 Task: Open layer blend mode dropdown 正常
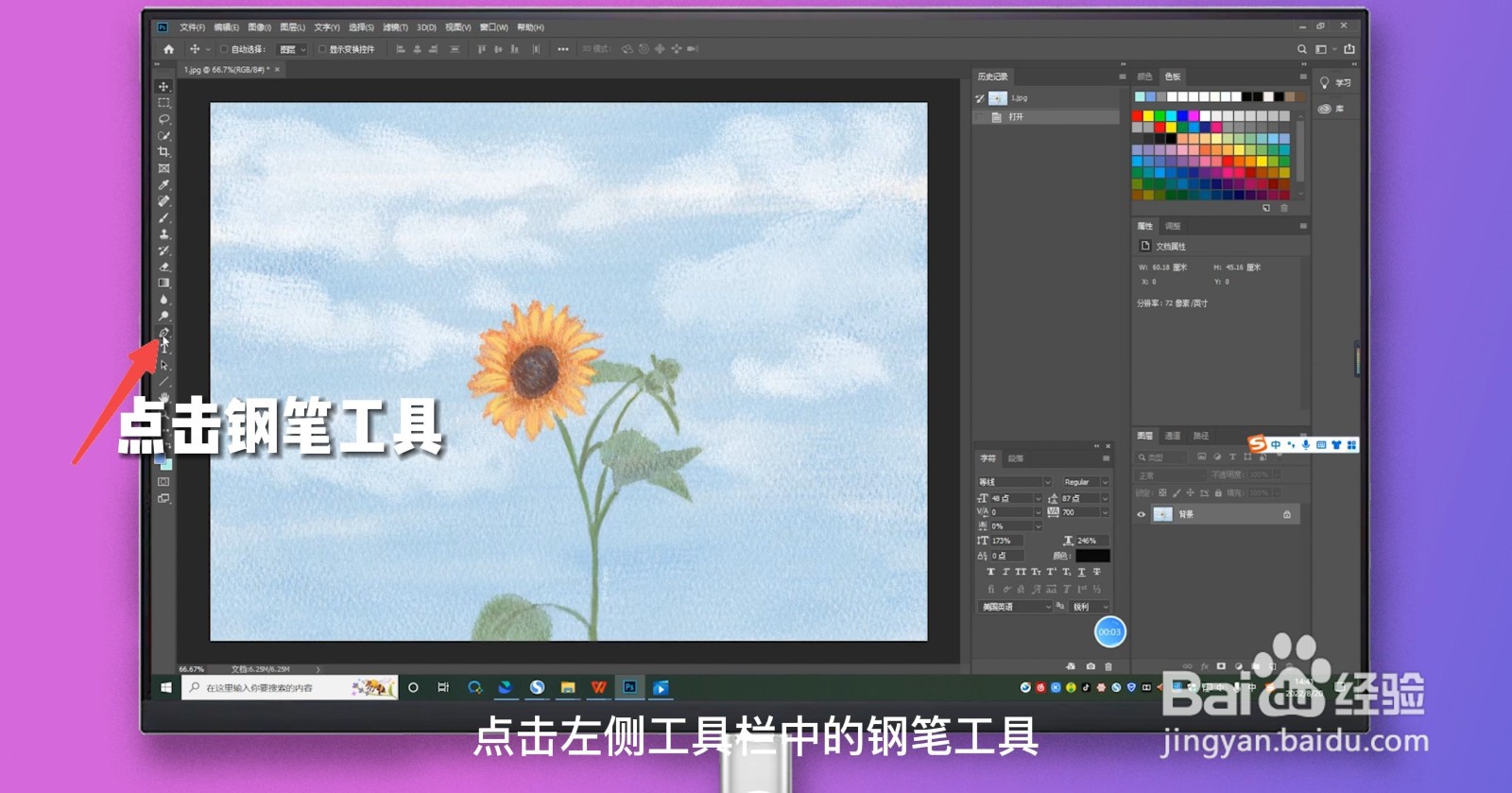pos(1170,475)
